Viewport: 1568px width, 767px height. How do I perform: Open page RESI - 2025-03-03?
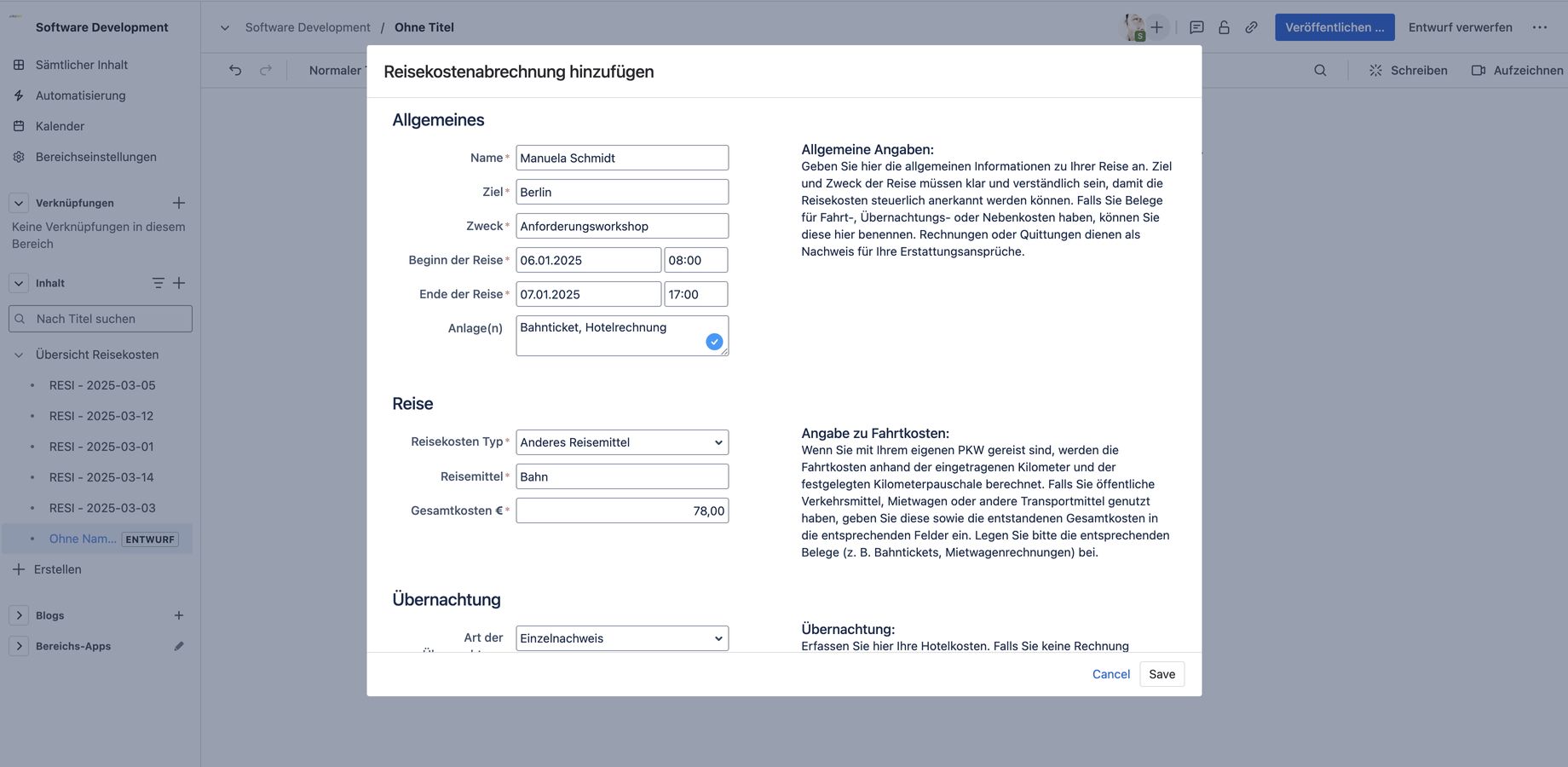pos(102,508)
